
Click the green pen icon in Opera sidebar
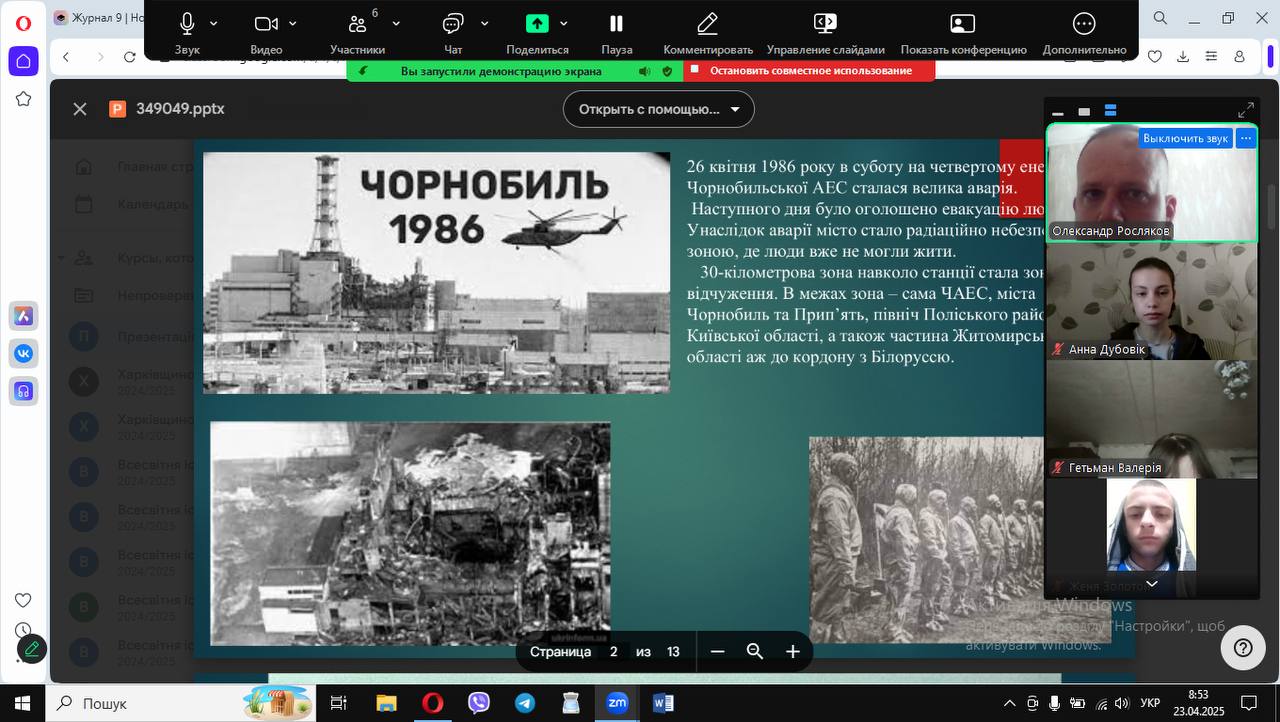32,649
